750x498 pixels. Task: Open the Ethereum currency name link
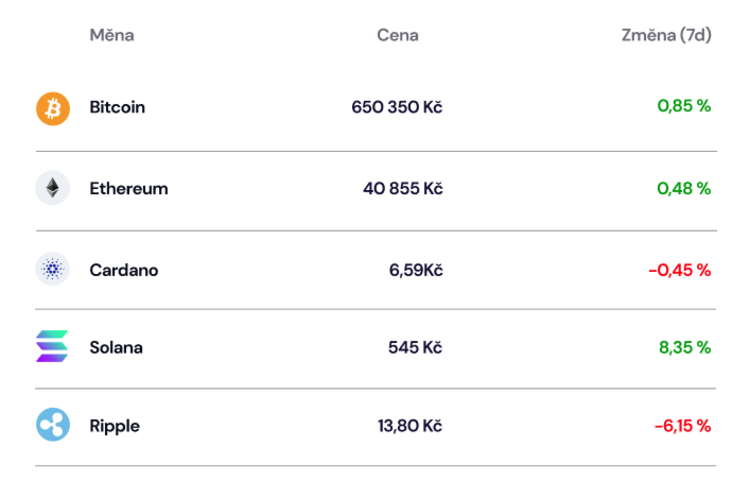click(128, 188)
